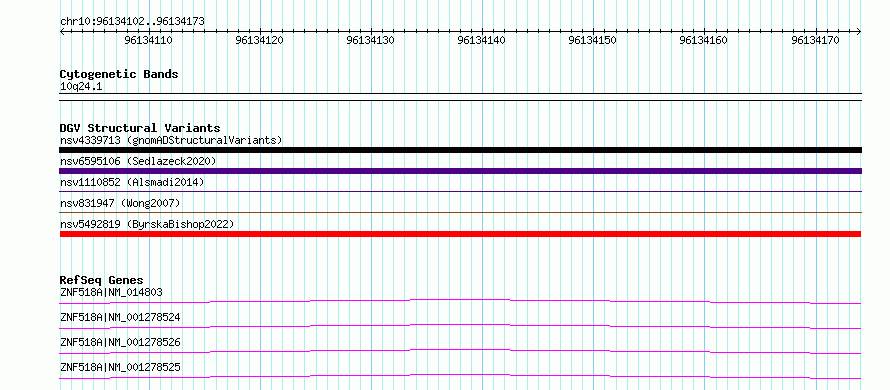Viewport: 890px width, 390px height.
Task: Select transcript ZNF518A|NM_001278524
Action: point(120,317)
